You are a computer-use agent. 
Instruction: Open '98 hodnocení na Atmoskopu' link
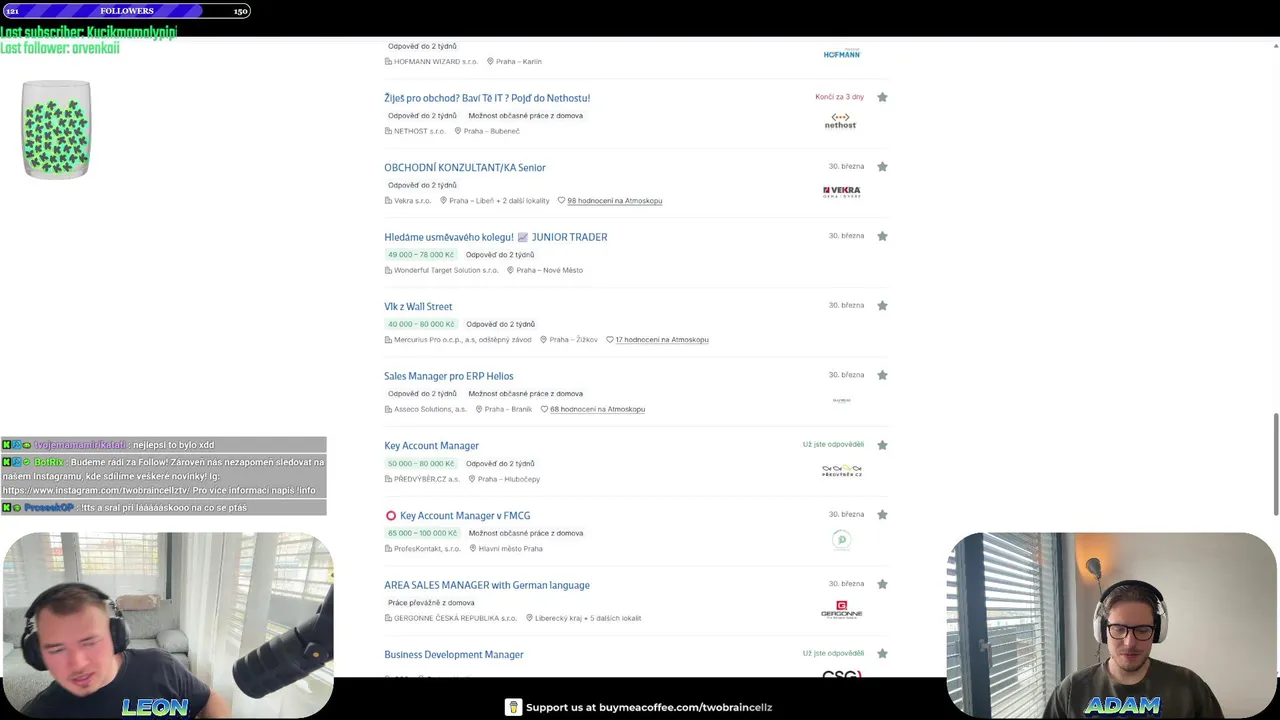(615, 201)
